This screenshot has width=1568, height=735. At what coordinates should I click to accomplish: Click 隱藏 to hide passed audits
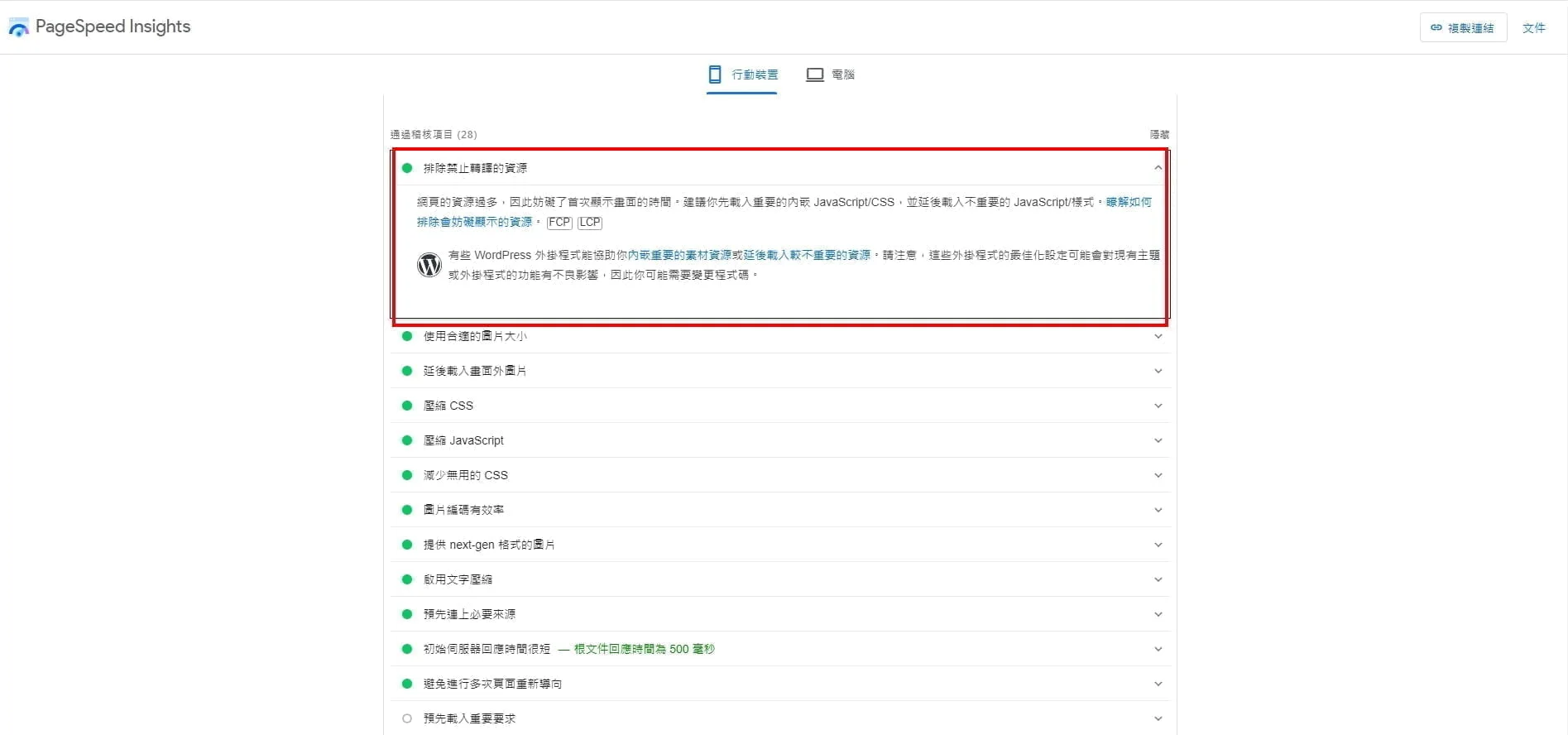(x=1159, y=134)
